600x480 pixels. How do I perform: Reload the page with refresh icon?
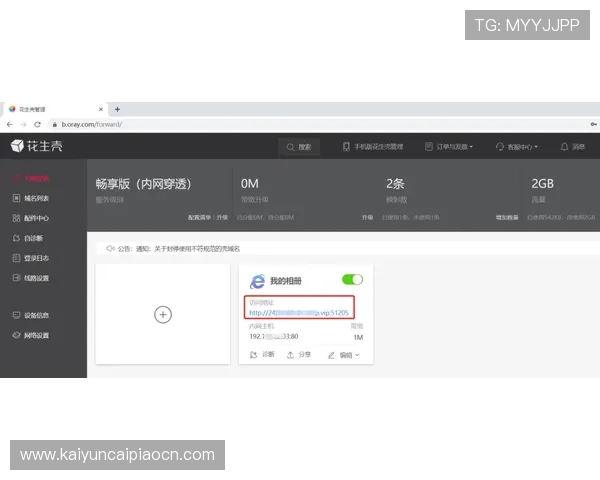(x=37, y=124)
